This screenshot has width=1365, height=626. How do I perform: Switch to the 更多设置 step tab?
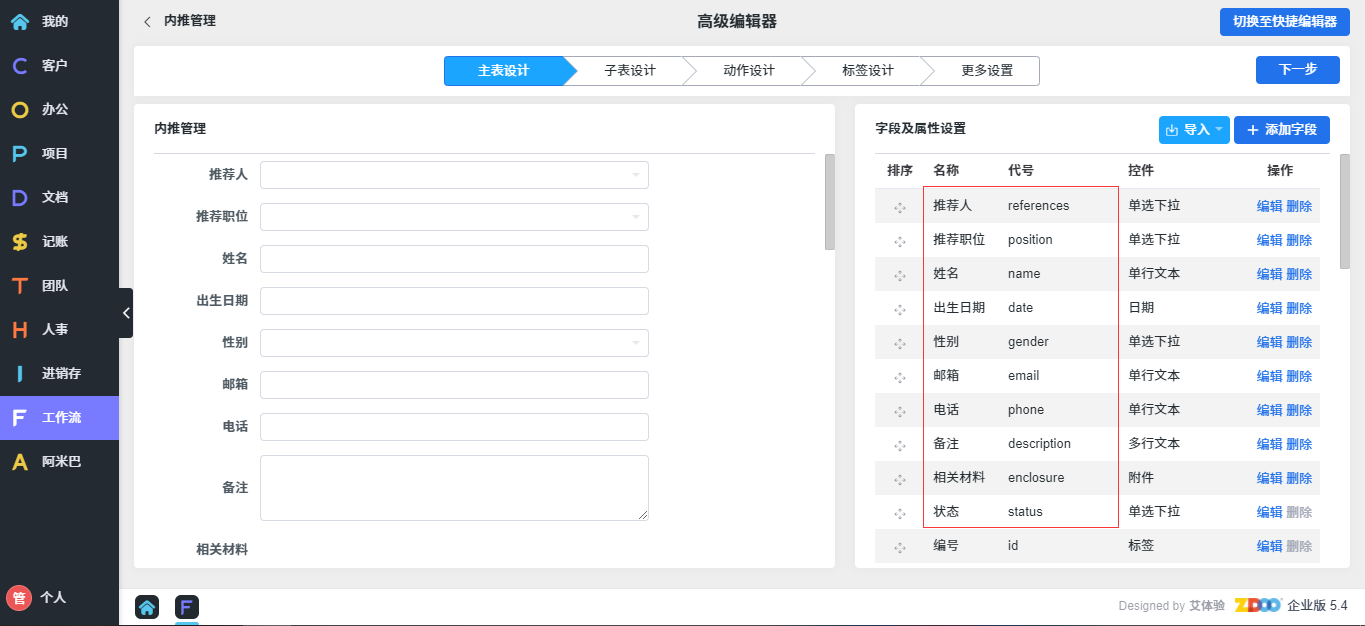[986, 71]
